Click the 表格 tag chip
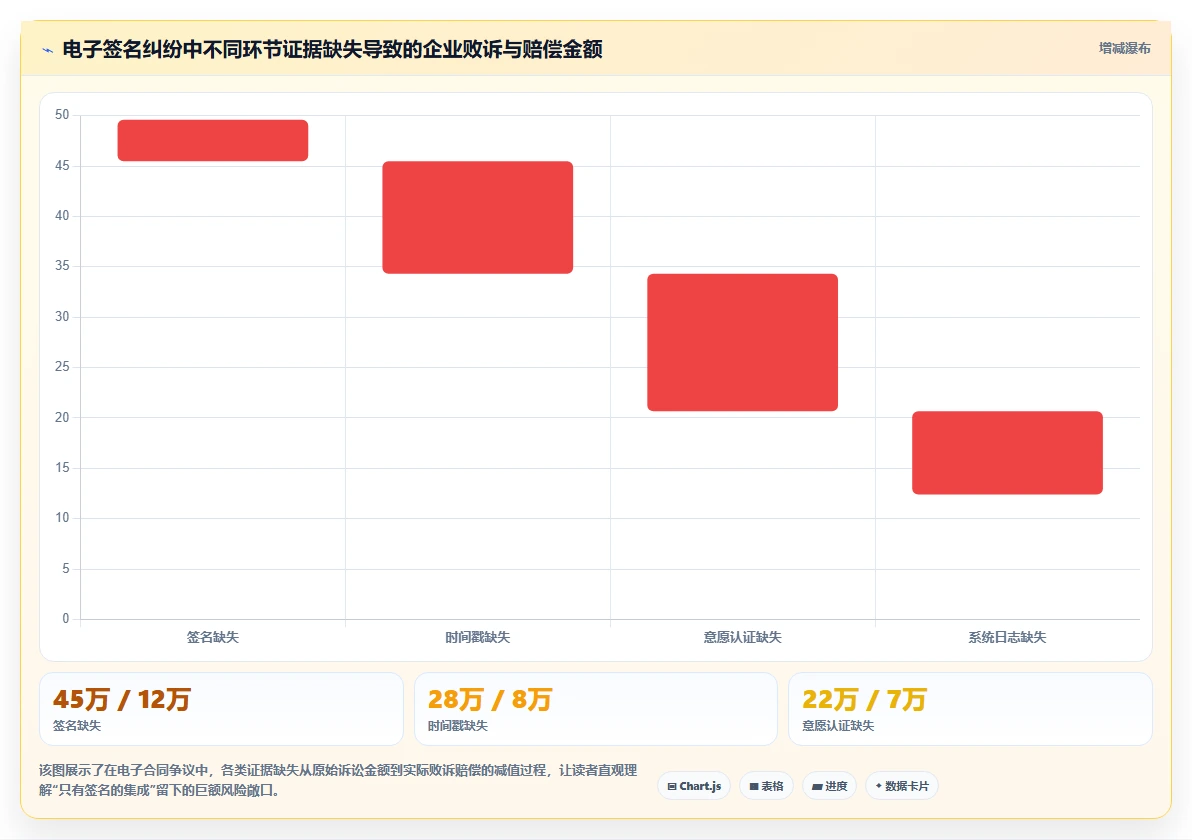 click(x=766, y=786)
